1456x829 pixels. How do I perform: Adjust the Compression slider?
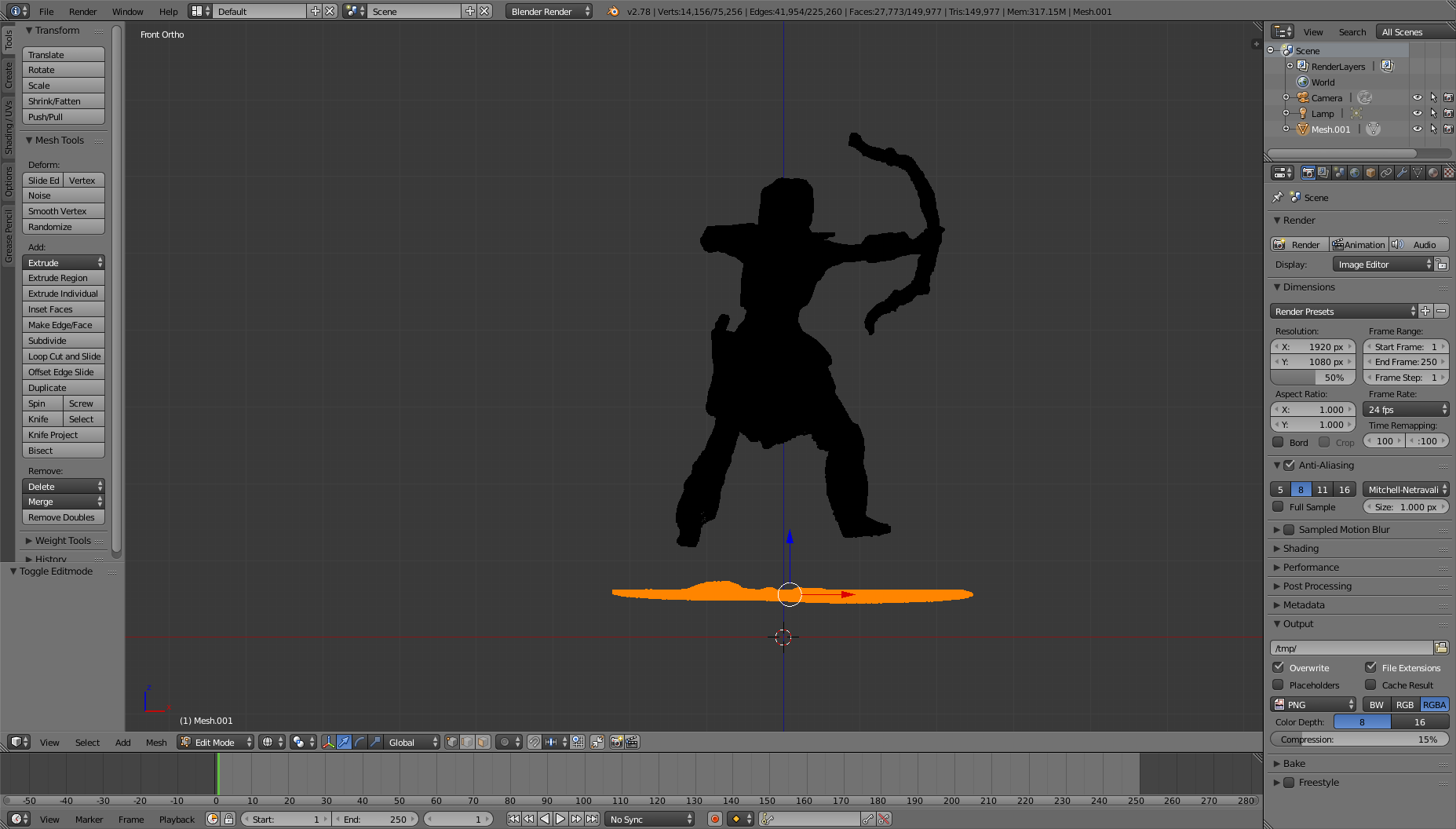click(x=1359, y=739)
